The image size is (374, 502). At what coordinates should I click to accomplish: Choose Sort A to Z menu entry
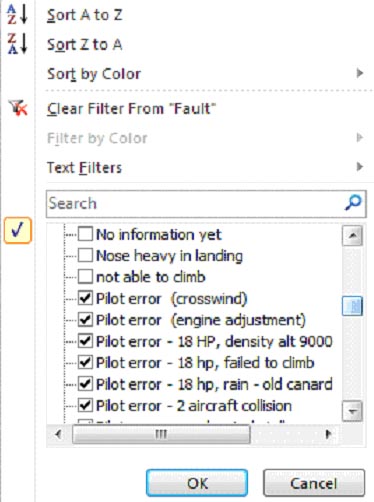[84, 15]
